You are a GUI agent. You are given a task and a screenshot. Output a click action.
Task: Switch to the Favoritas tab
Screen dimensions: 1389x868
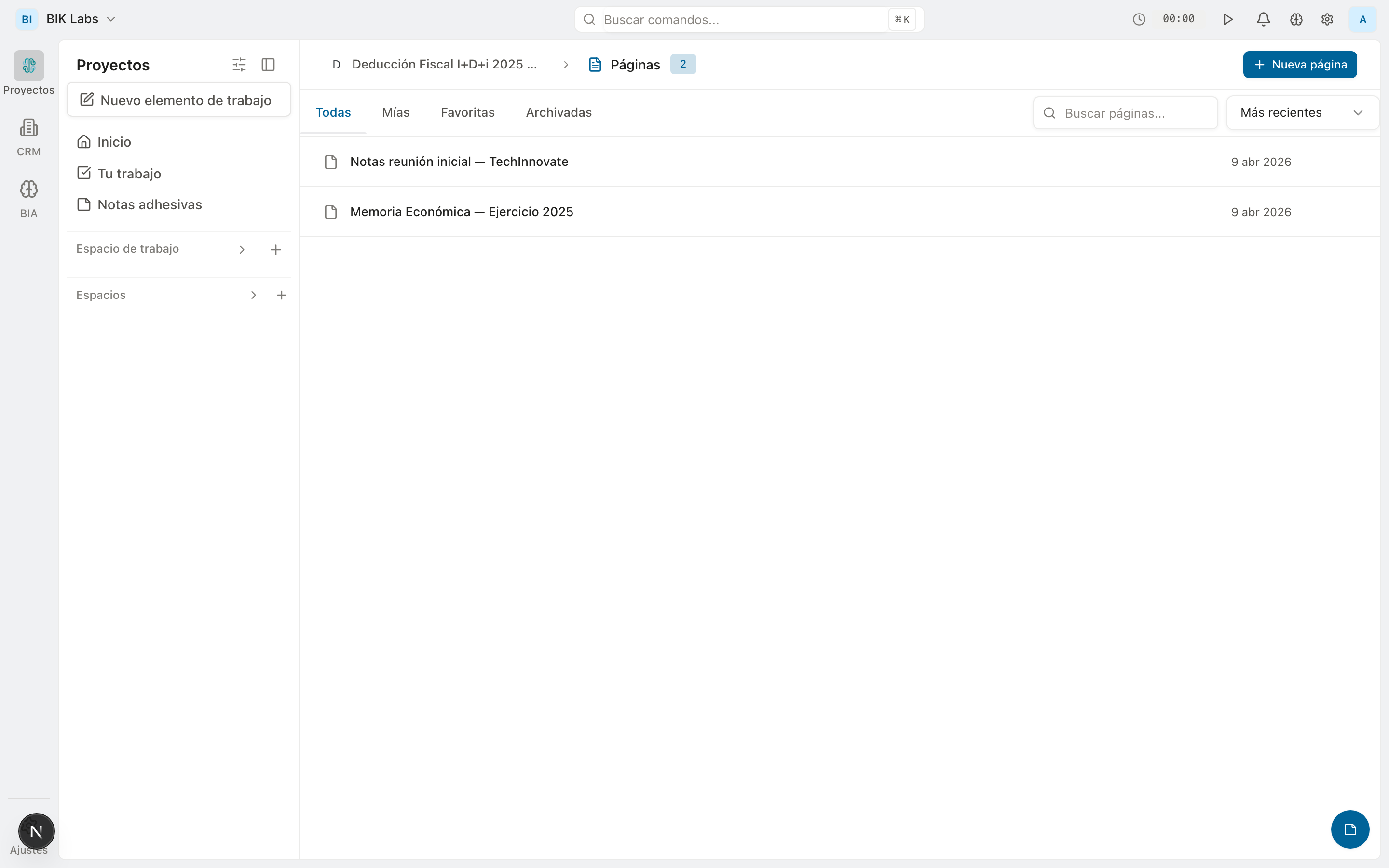[467, 112]
